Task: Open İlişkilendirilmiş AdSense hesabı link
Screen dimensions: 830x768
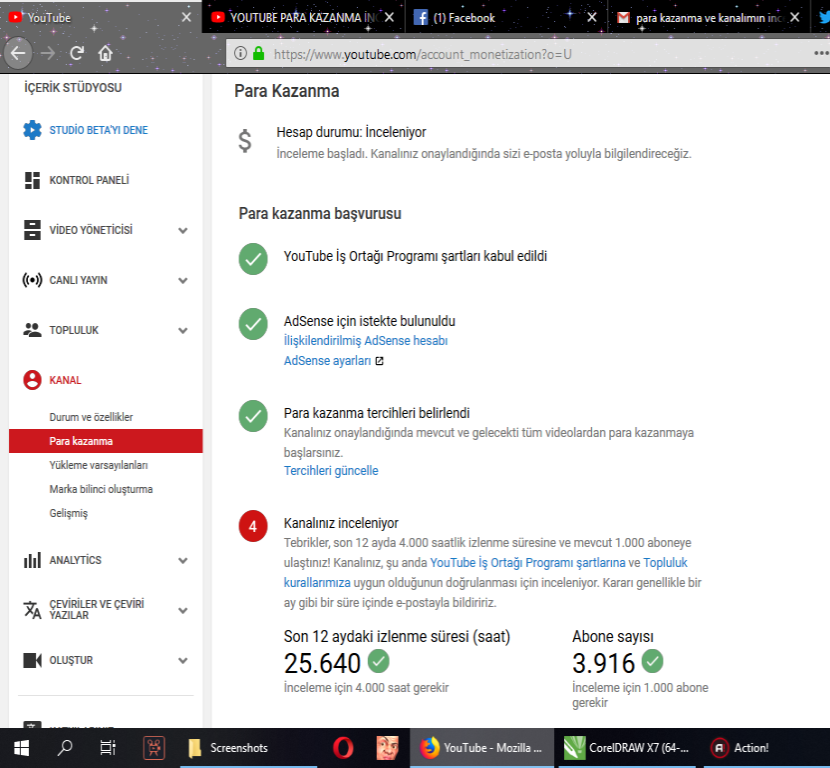Action: coord(366,340)
